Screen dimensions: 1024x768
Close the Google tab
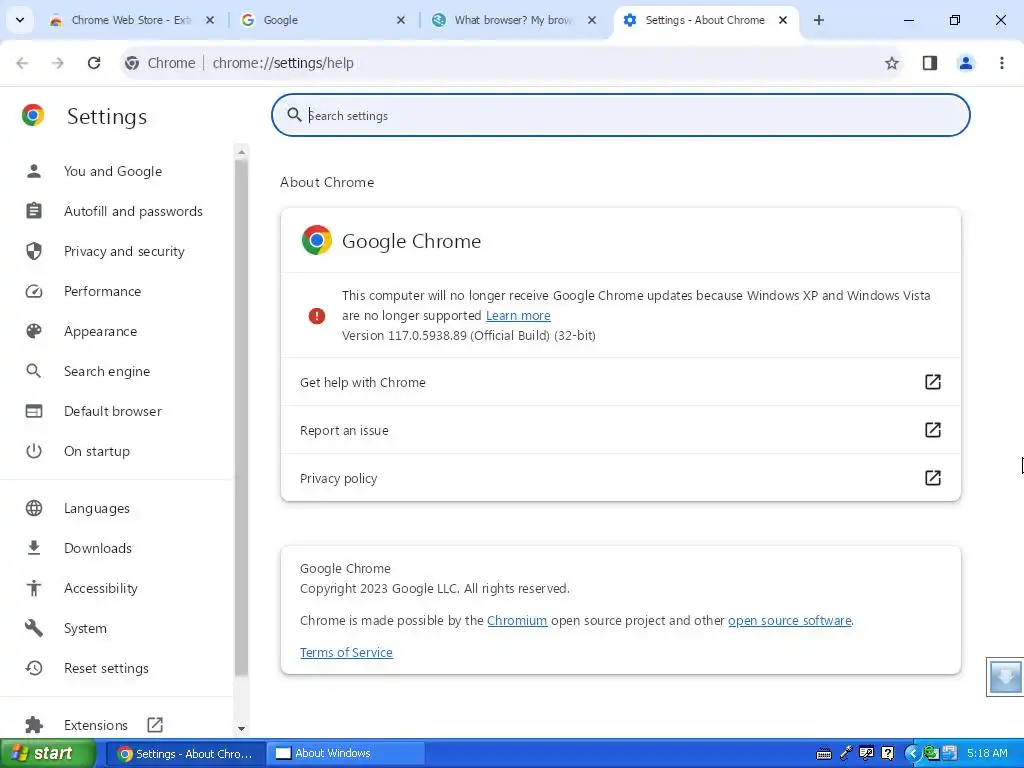401,20
